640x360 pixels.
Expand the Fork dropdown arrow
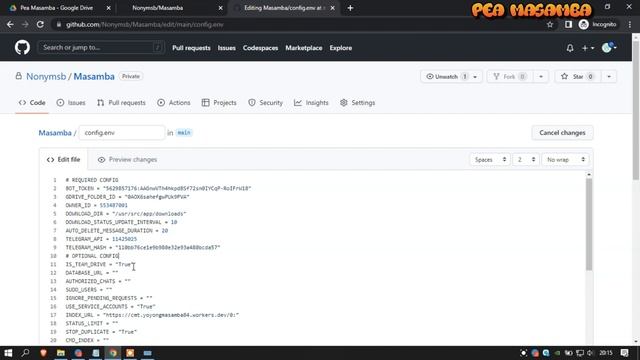pyautogui.click(x=541, y=76)
